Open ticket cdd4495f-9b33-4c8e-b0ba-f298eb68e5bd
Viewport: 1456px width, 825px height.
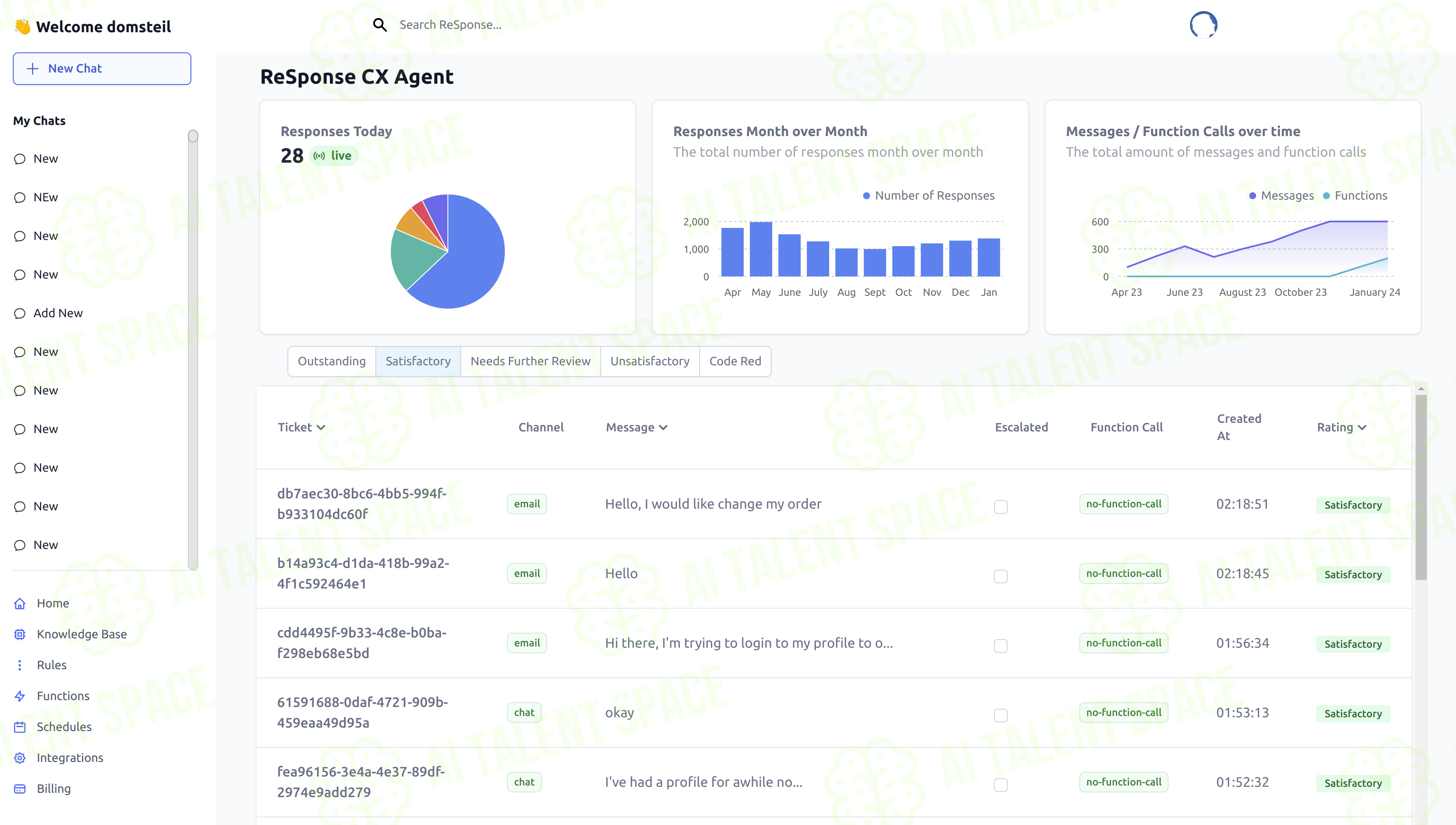click(362, 643)
